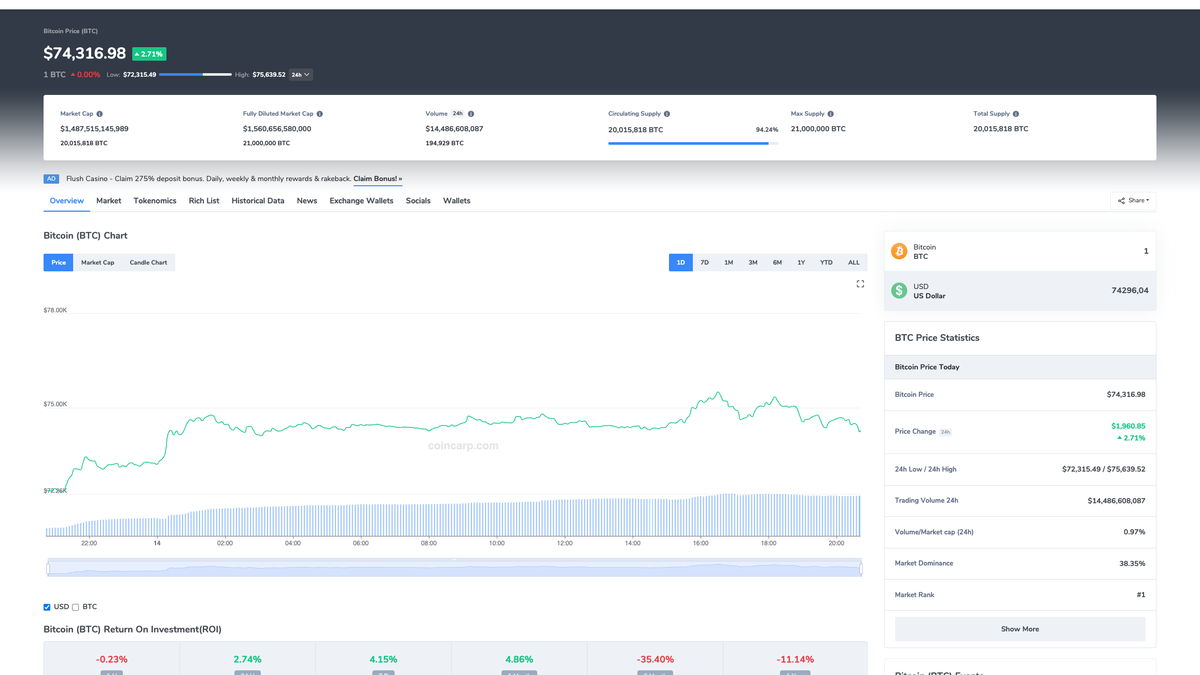The width and height of the screenshot is (1200, 675).
Task: Uncheck the USD checkbox below the chart
Action: [46, 607]
